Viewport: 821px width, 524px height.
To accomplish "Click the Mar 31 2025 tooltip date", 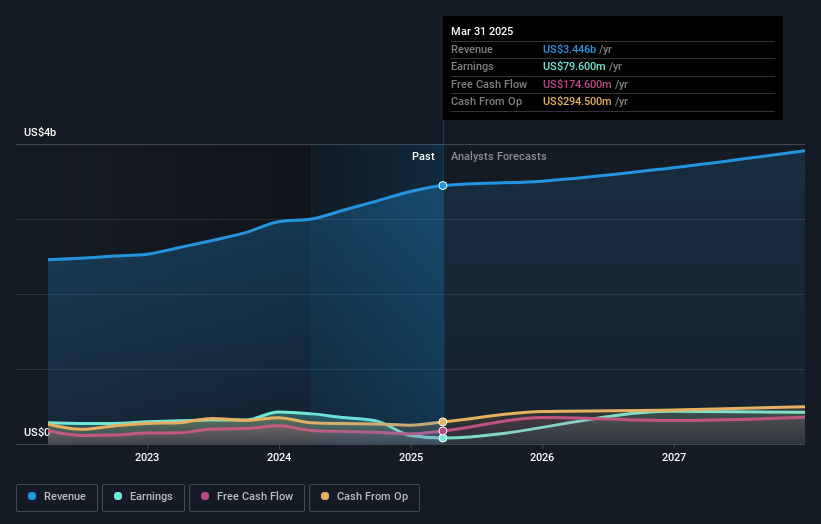I will point(482,31).
